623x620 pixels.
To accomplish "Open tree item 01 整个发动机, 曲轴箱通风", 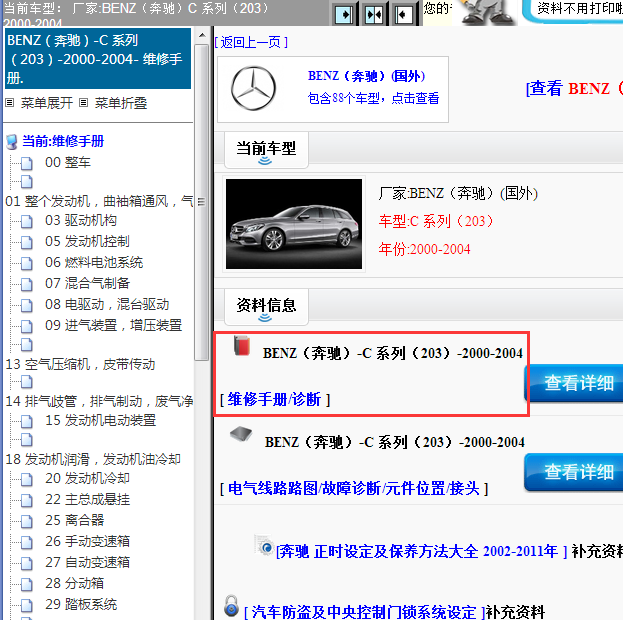I will click(x=99, y=202).
